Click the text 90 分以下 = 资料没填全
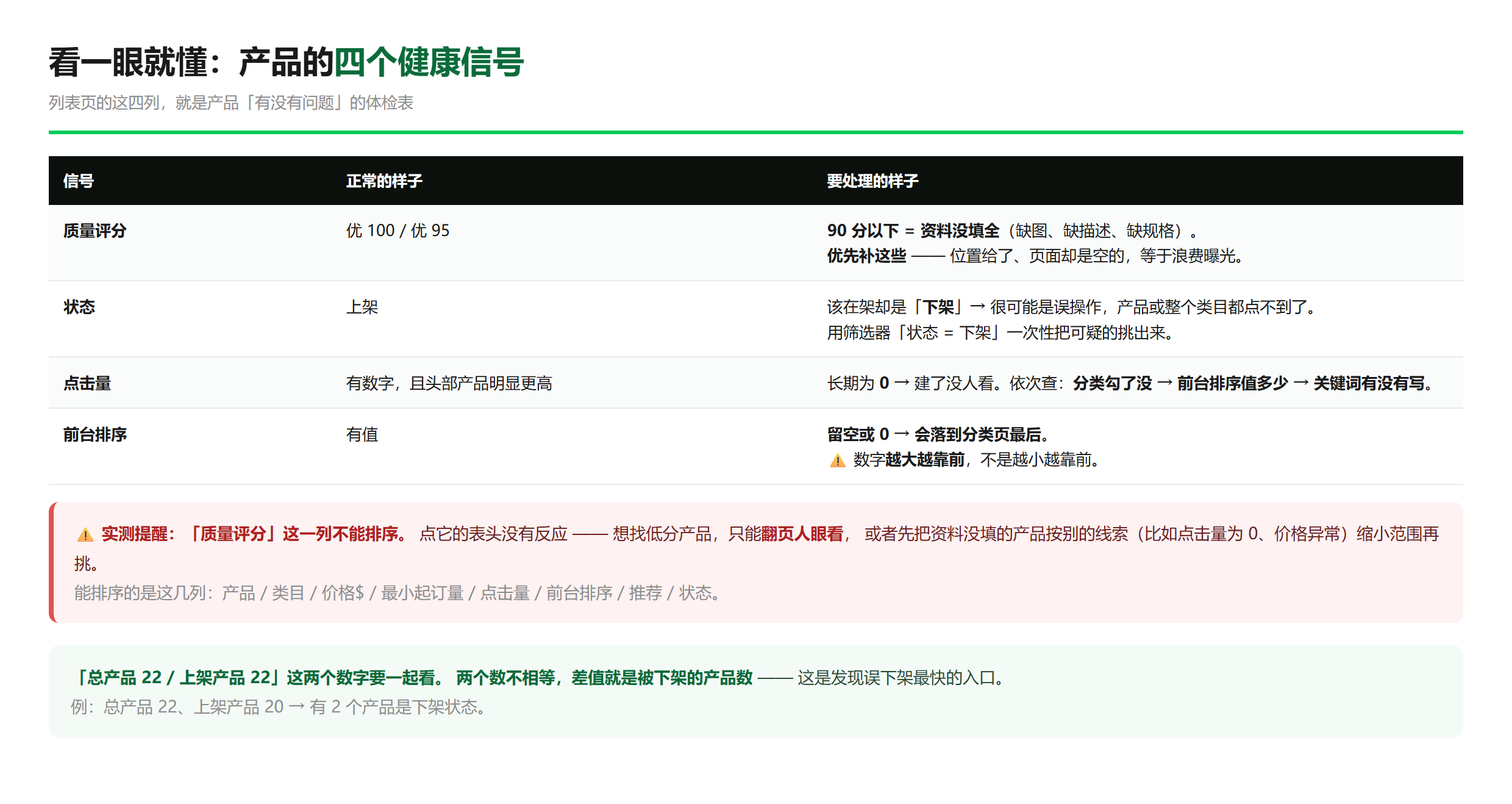The image size is (1512, 804). tap(913, 231)
